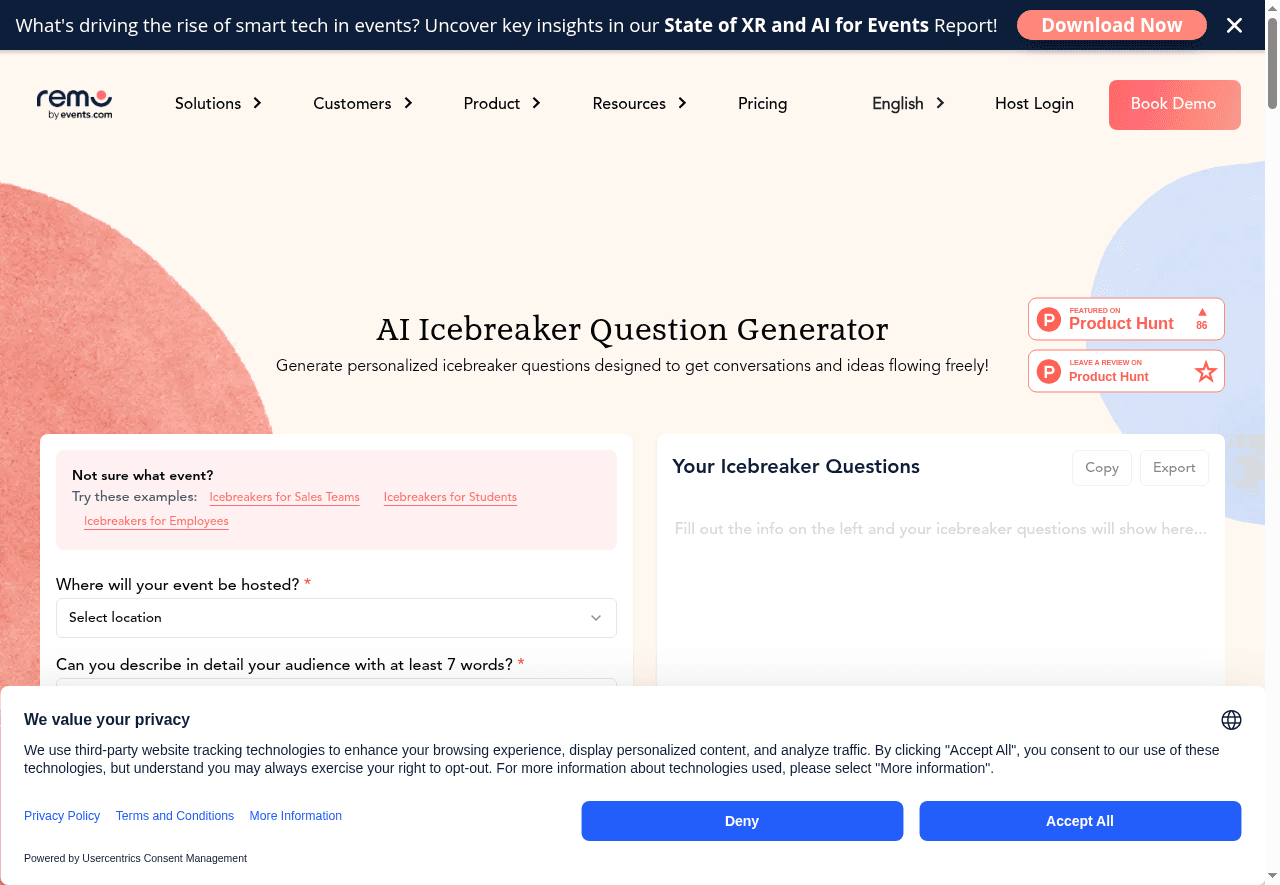Click the Book Demo button
The image size is (1280, 885).
[x=1174, y=104]
